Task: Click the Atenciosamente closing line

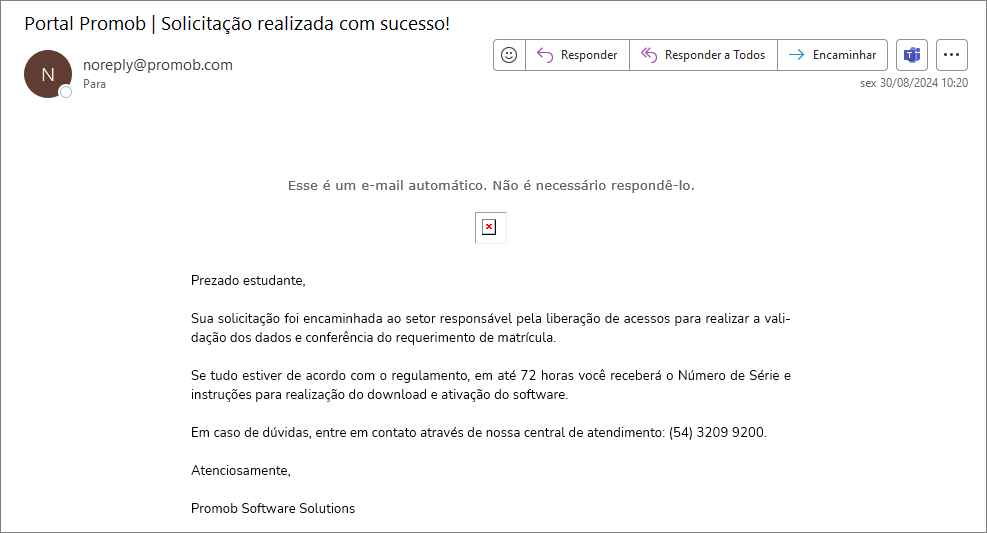Action: click(x=240, y=471)
